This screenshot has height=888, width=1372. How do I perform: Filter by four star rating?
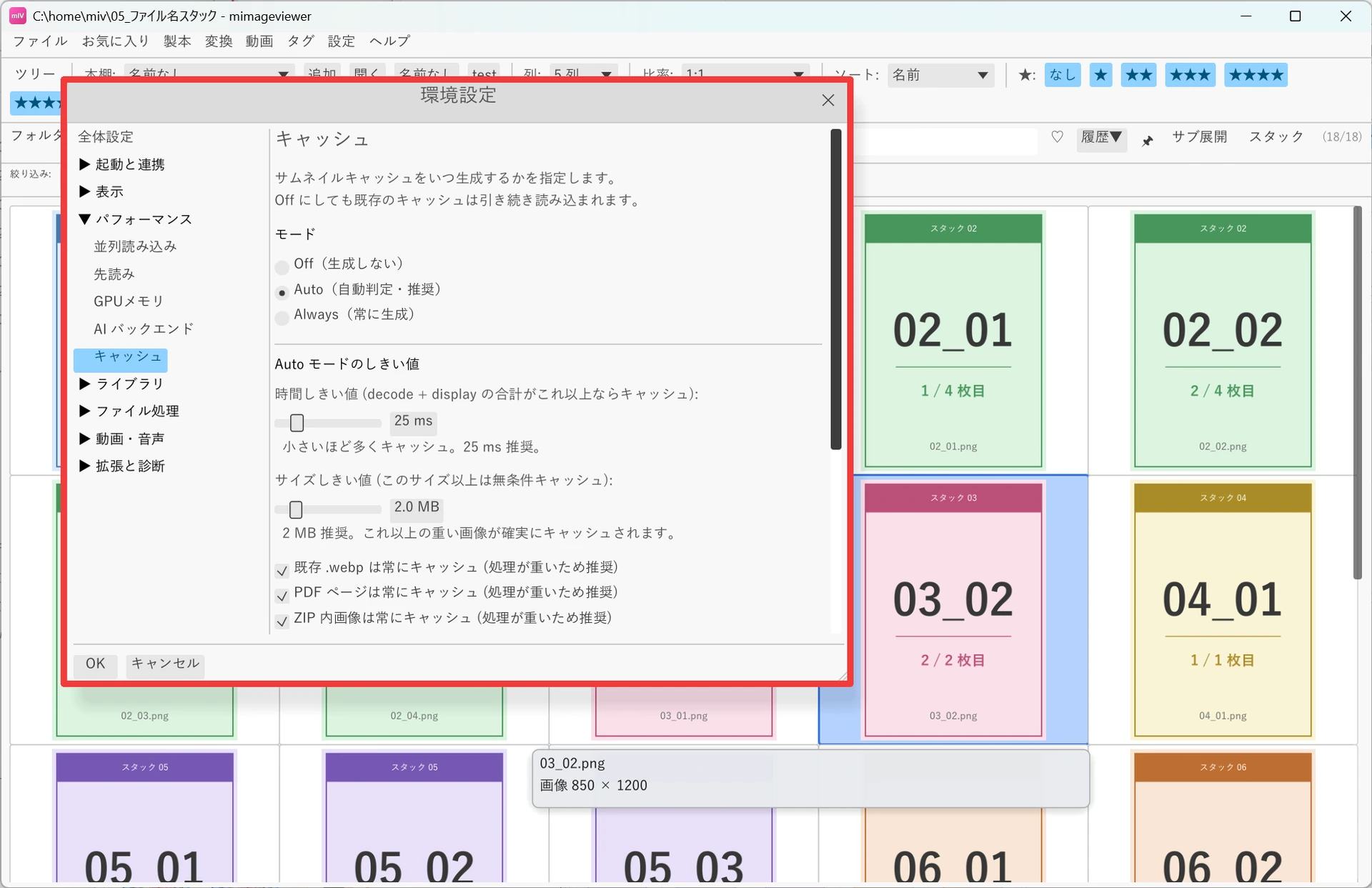pos(1256,75)
